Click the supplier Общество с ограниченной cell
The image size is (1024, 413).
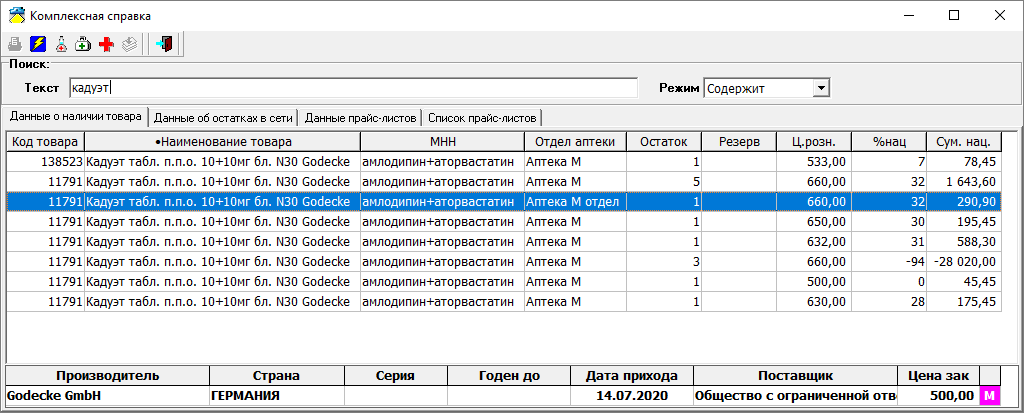(795, 395)
